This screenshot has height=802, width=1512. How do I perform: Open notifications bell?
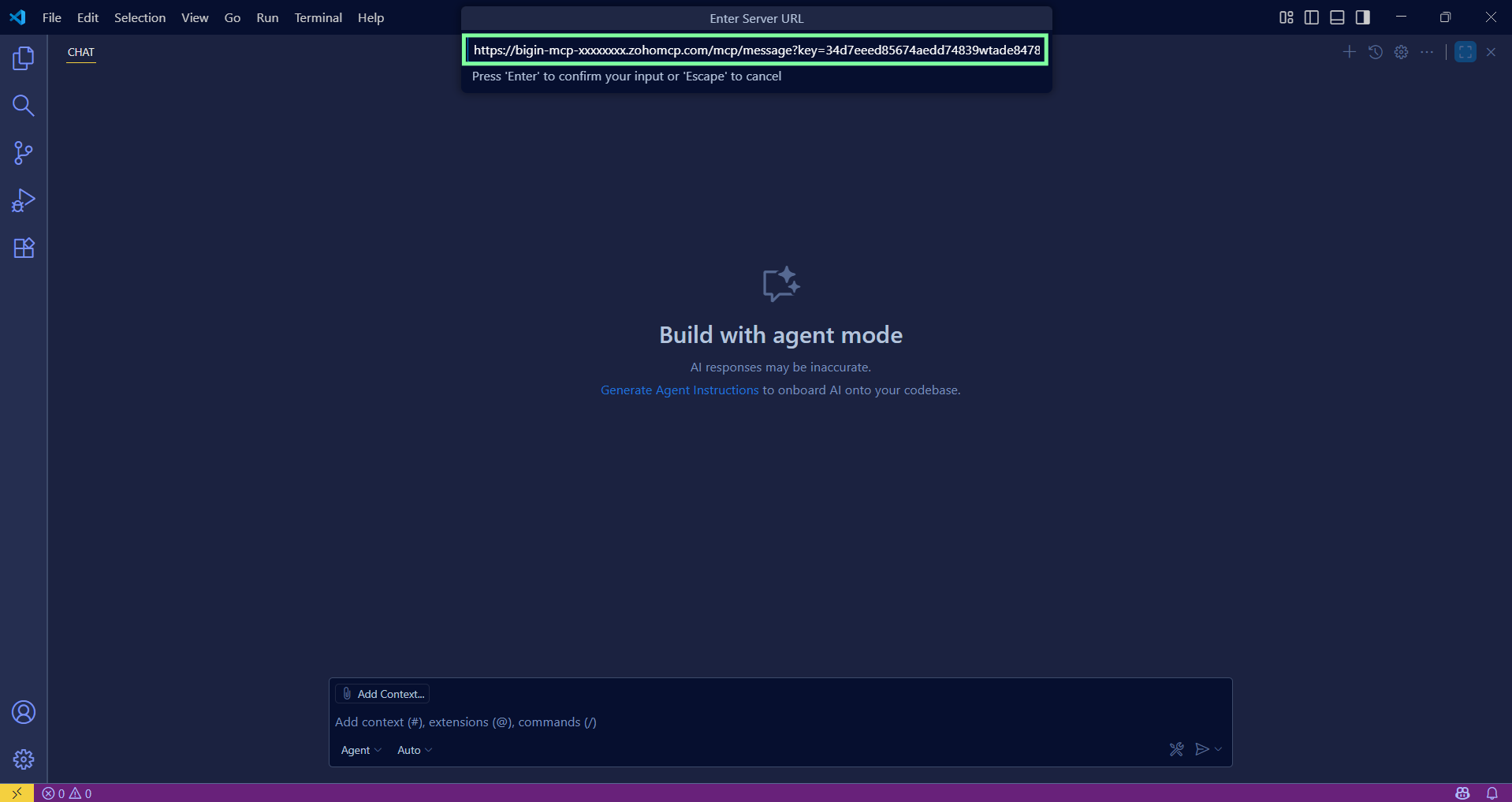[1492, 793]
